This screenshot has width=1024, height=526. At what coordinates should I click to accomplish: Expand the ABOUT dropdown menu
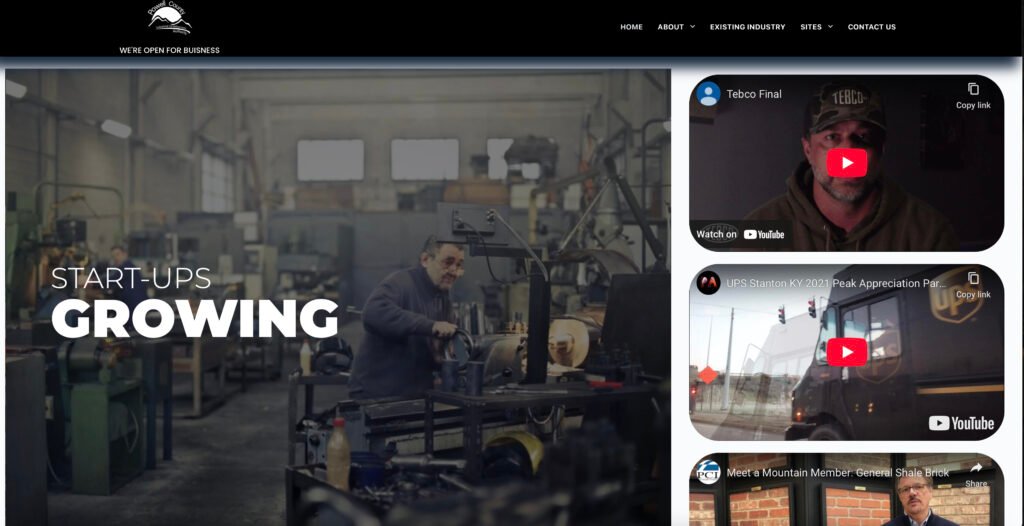[676, 27]
